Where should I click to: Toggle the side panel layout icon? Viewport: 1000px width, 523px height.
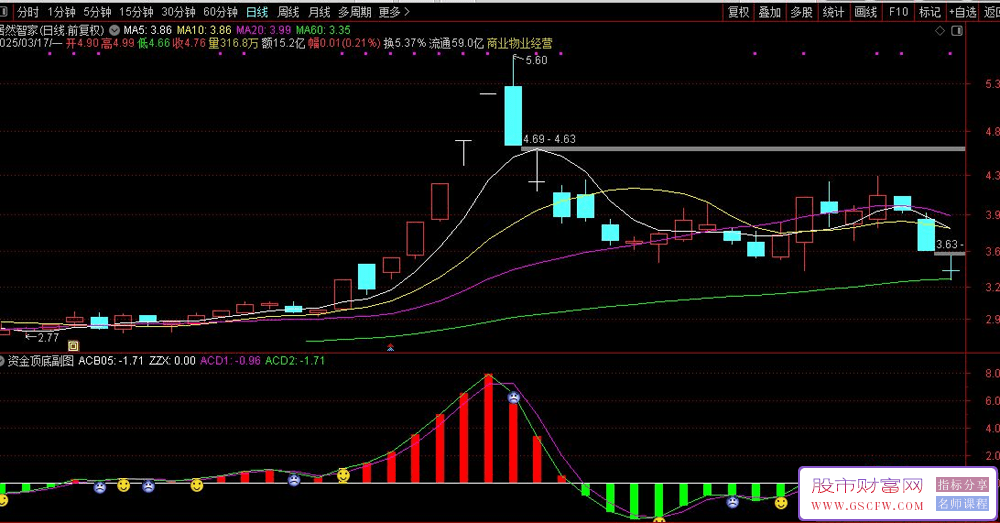(957, 31)
